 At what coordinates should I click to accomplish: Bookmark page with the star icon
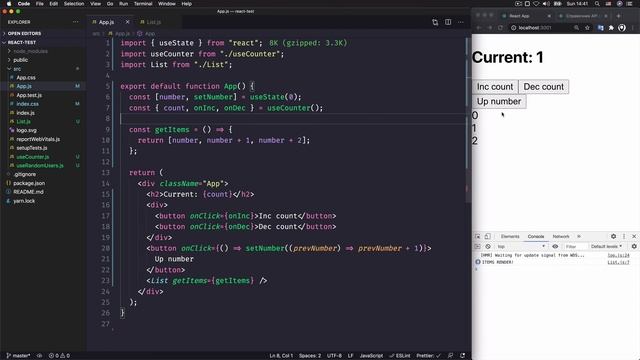587,28
